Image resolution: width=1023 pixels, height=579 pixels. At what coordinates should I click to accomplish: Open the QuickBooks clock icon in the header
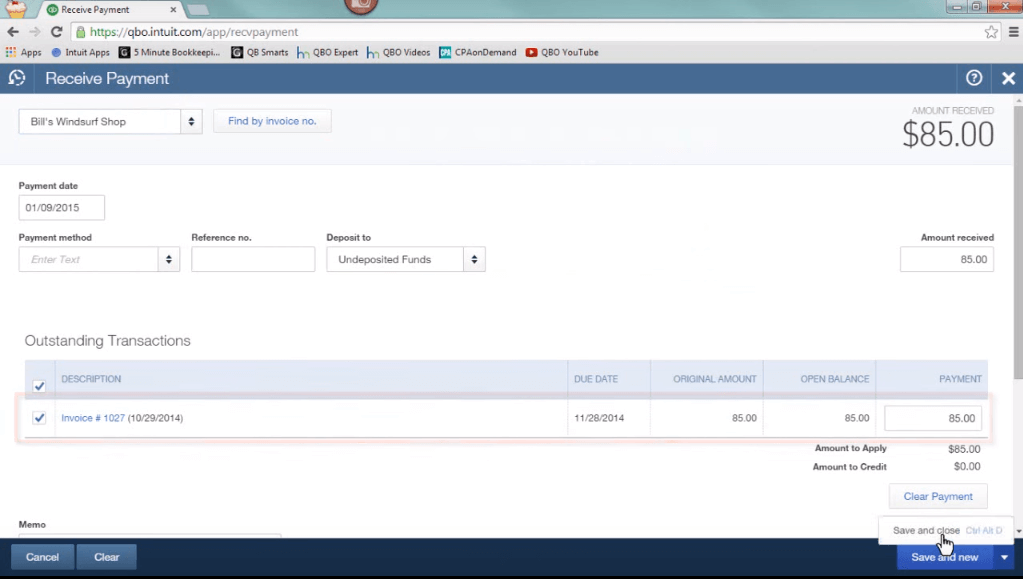[x=16, y=78]
